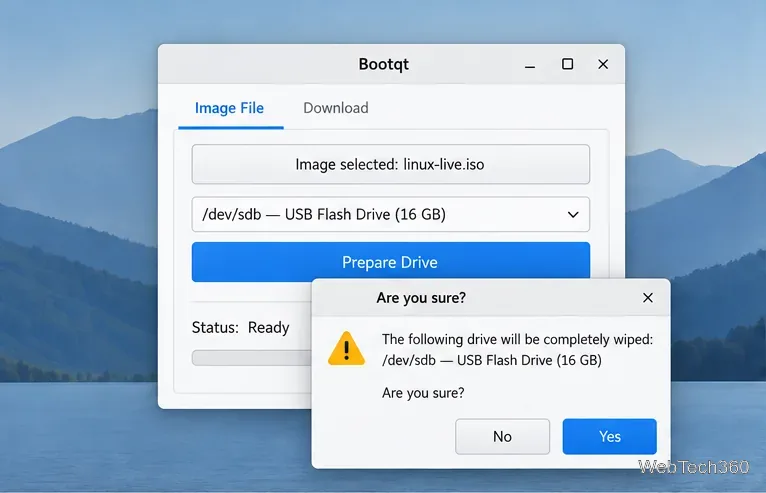
Task: Click the yellow warning triangle icon
Action: 346,349
